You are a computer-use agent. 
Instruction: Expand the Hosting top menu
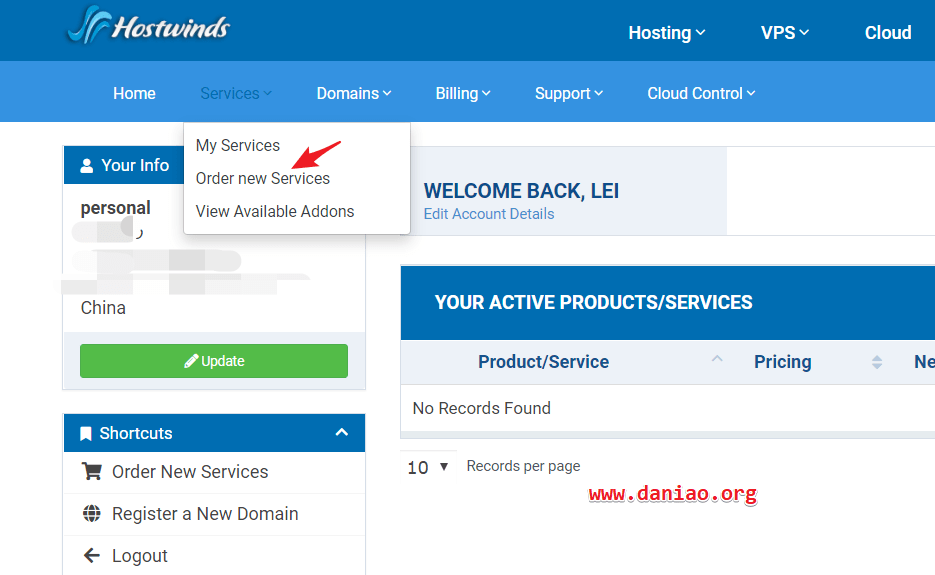[666, 33]
